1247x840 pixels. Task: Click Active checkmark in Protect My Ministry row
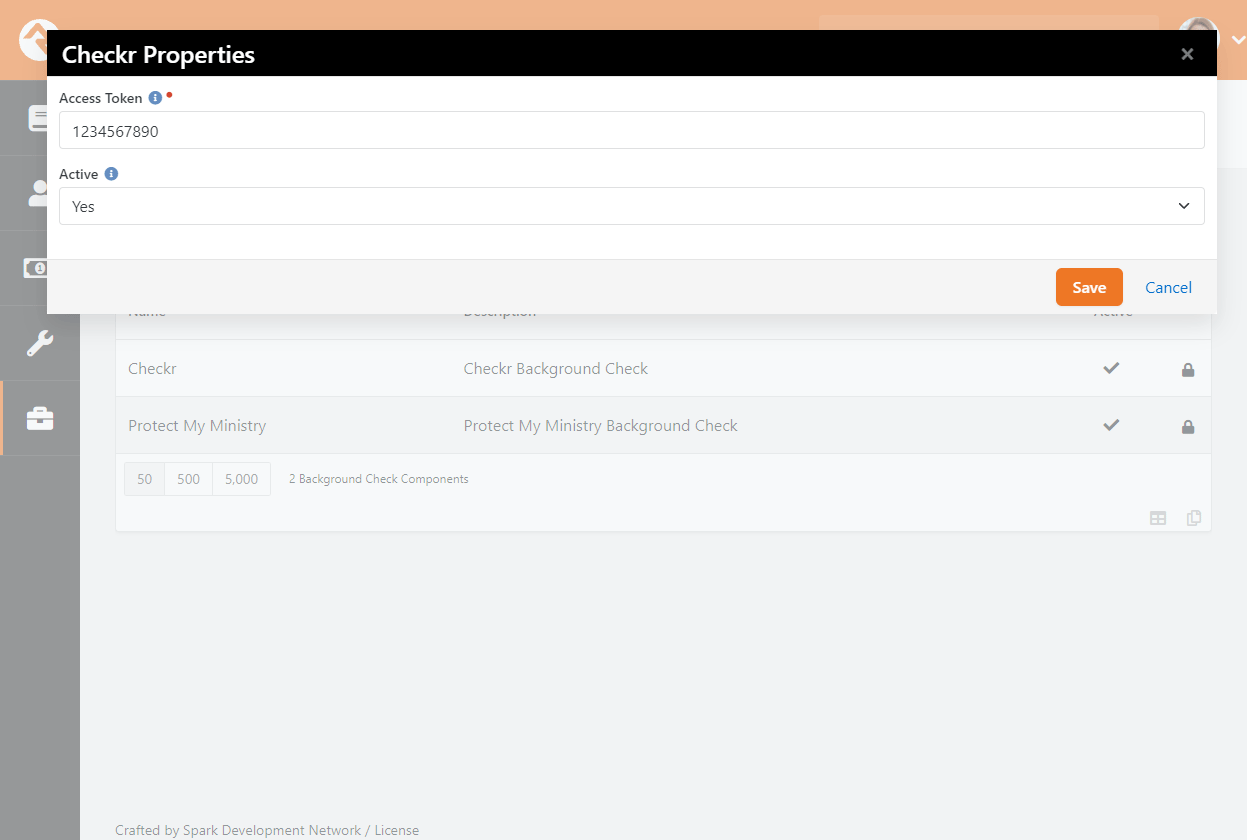1111,425
